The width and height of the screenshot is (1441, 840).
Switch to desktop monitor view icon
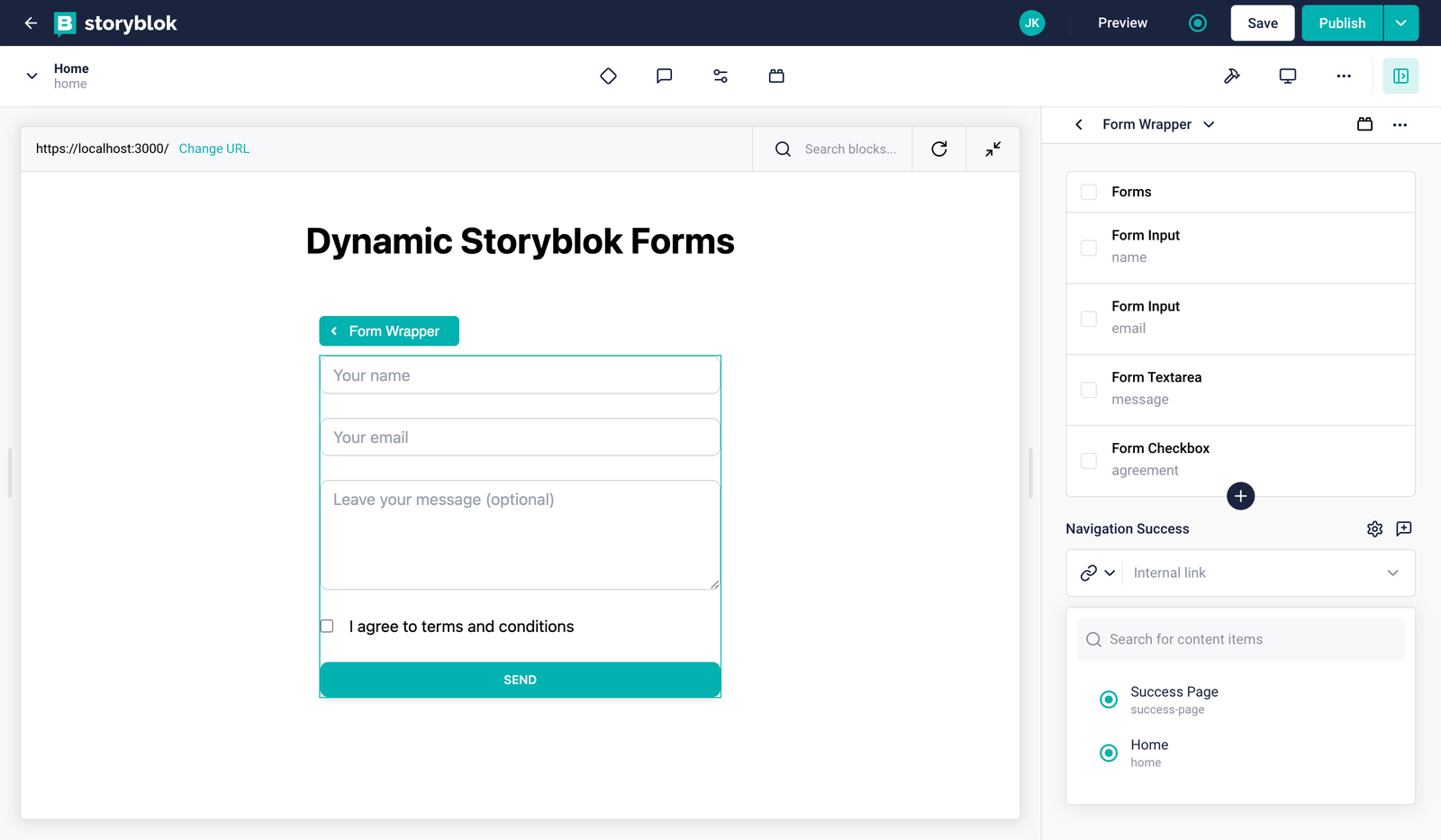pos(1288,77)
